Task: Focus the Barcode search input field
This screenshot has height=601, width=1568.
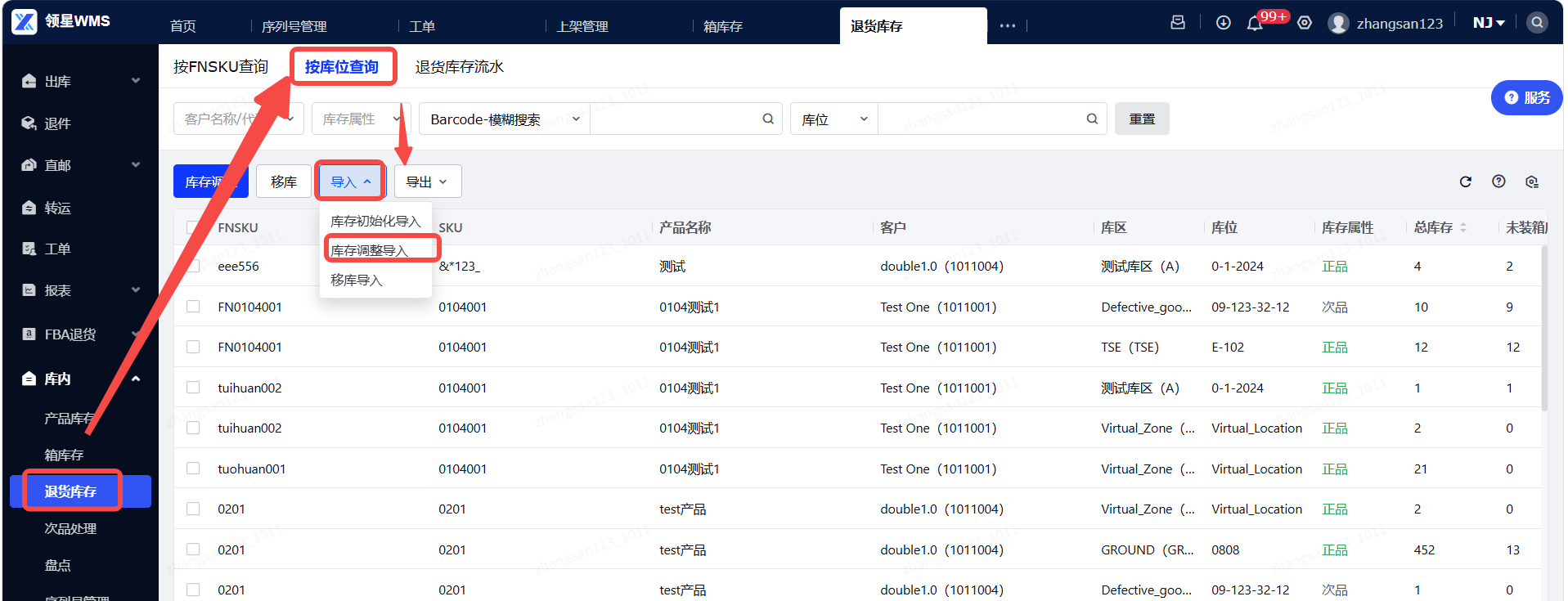Action: (675, 119)
